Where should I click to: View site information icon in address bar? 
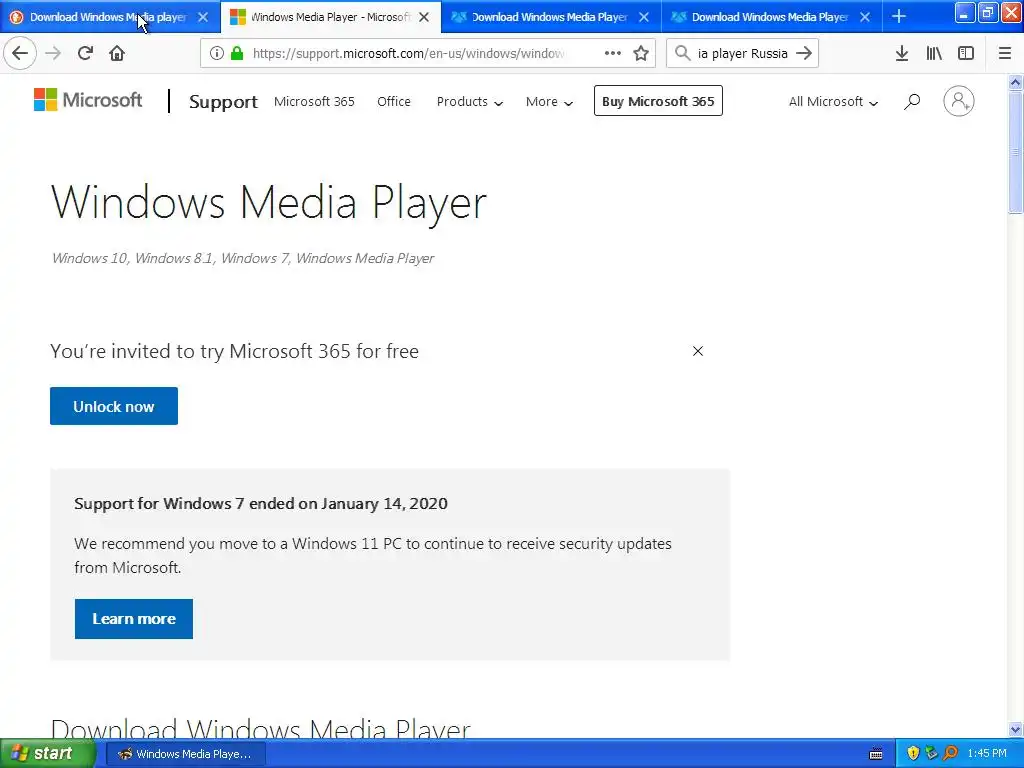point(217,53)
